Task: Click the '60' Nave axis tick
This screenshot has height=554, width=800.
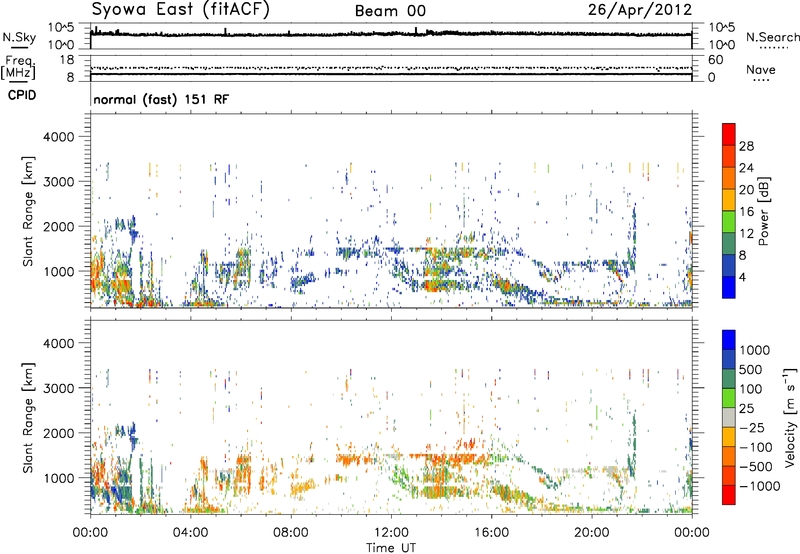Action: point(716,60)
